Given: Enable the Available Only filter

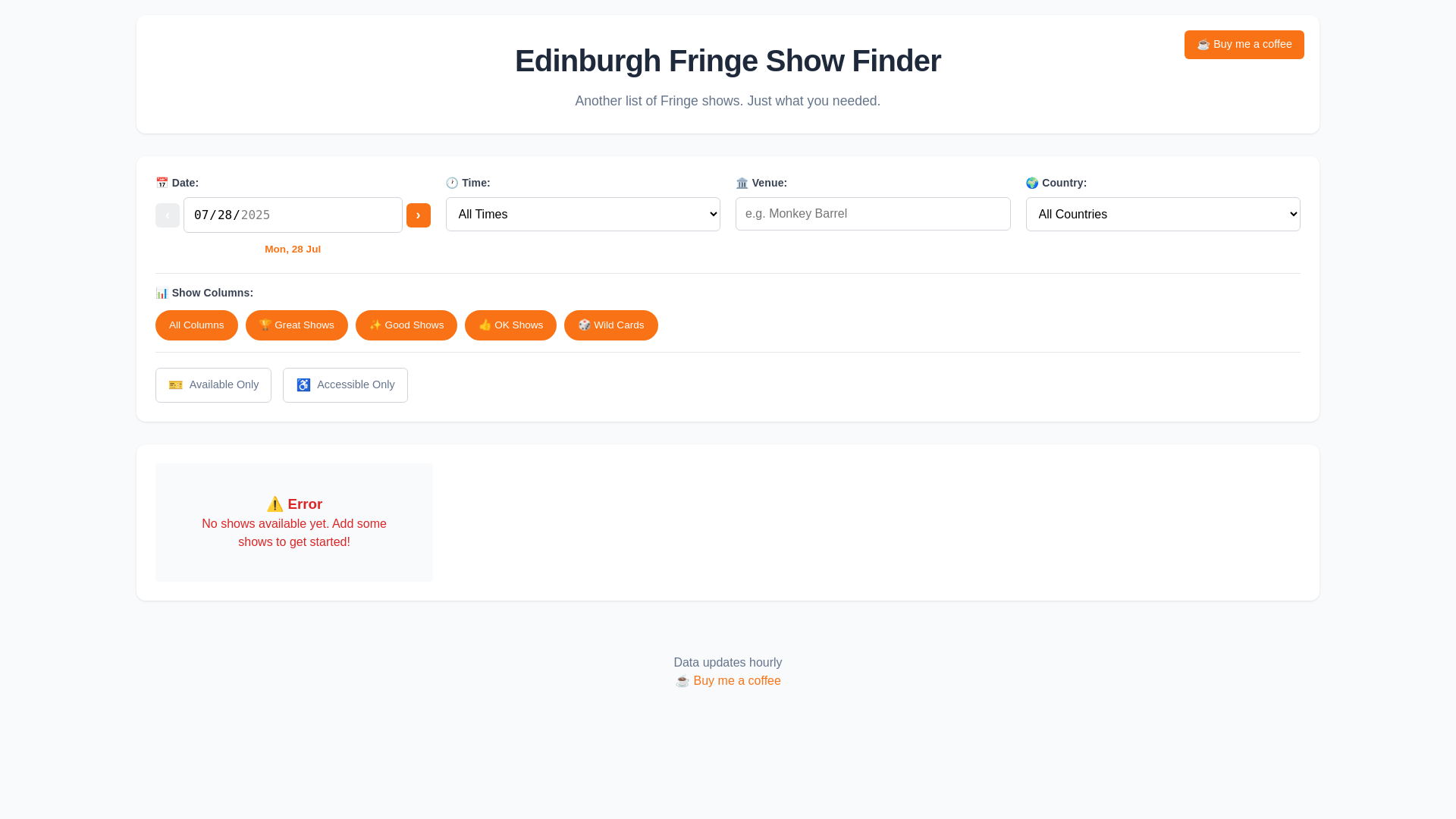Looking at the screenshot, I should (x=213, y=385).
